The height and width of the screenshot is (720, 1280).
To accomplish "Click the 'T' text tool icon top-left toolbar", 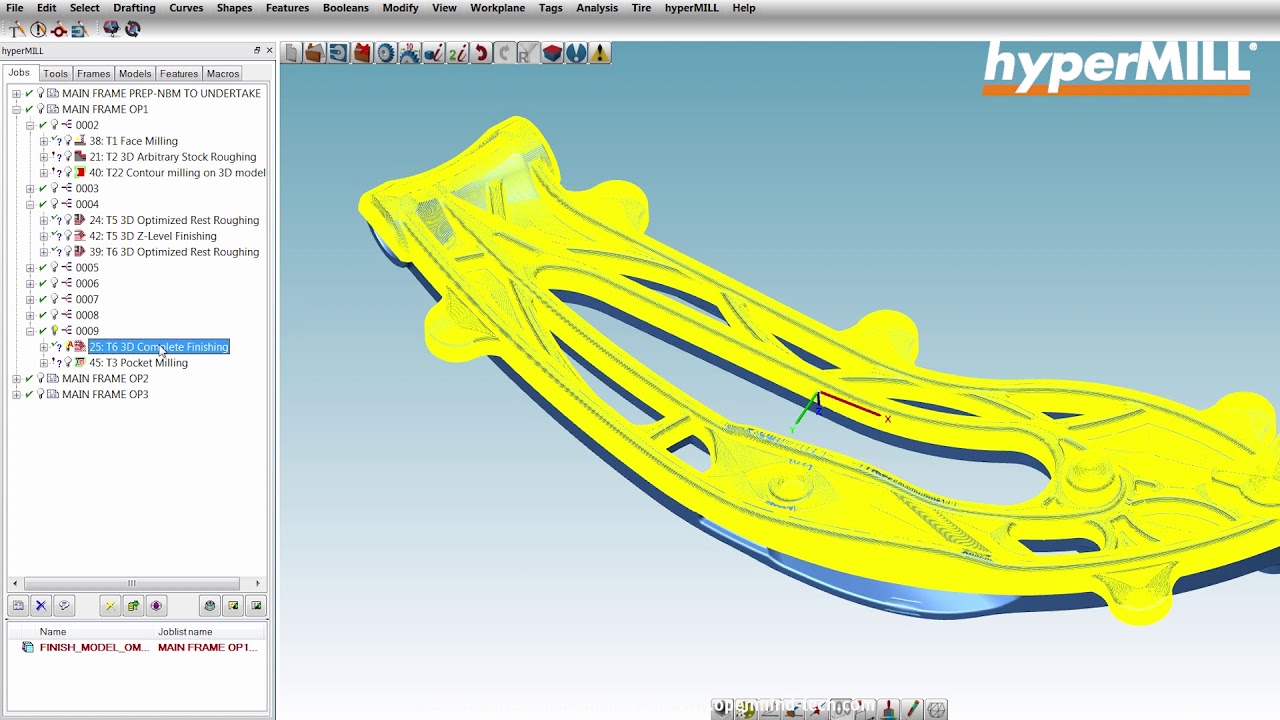I will pyautogui.click(x=17, y=29).
